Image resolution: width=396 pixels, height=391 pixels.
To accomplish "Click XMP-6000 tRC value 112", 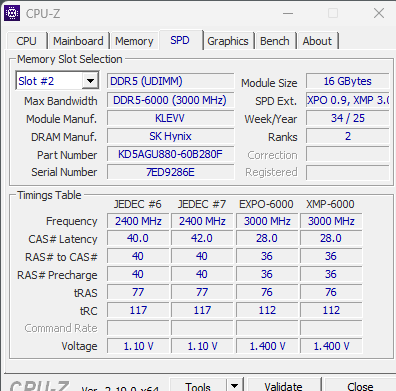I will pos(331,310).
